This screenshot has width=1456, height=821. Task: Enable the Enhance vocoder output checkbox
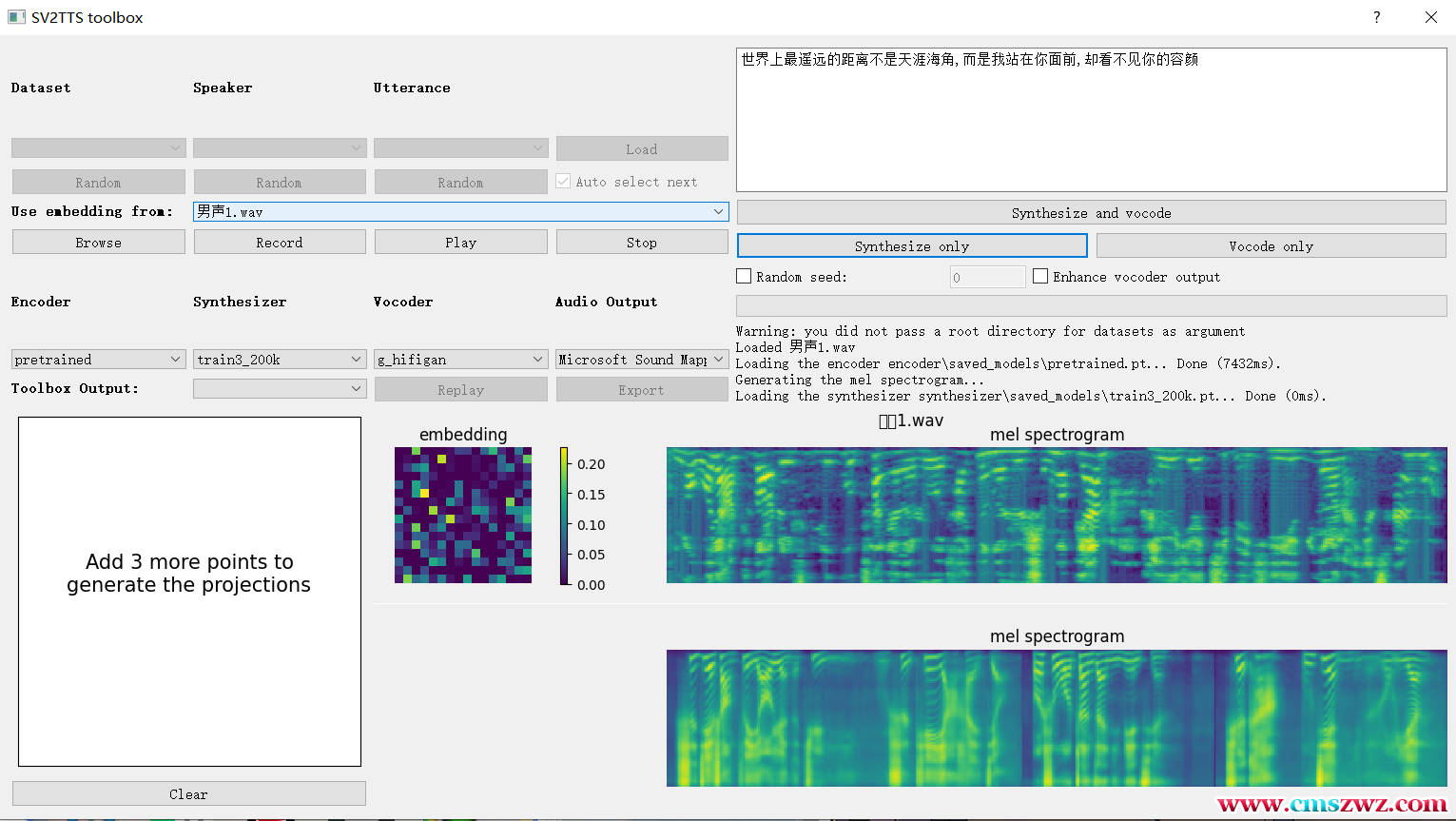pos(1040,277)
